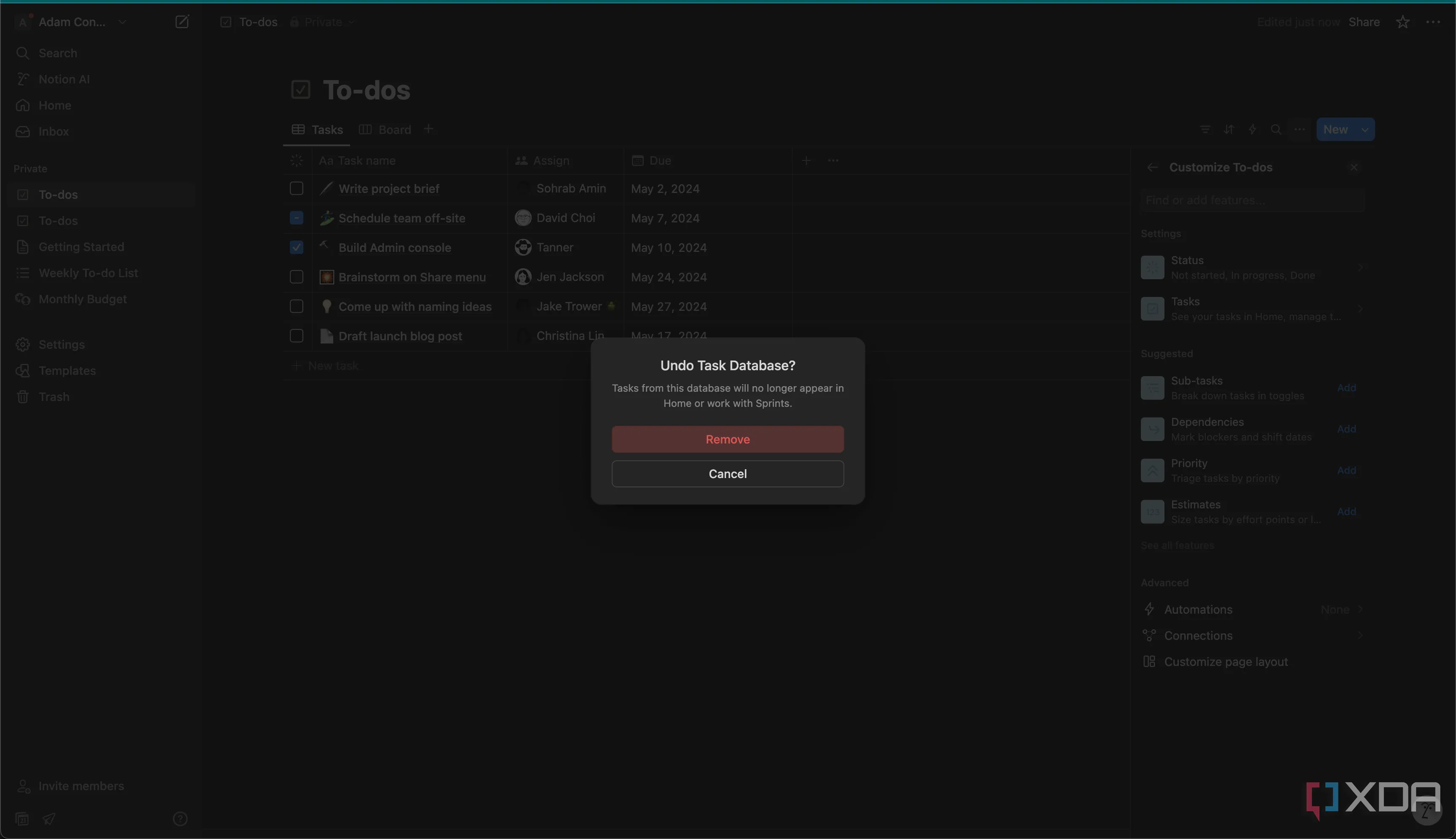Add a row via New task
The image size is (1456, 839).
326,366
